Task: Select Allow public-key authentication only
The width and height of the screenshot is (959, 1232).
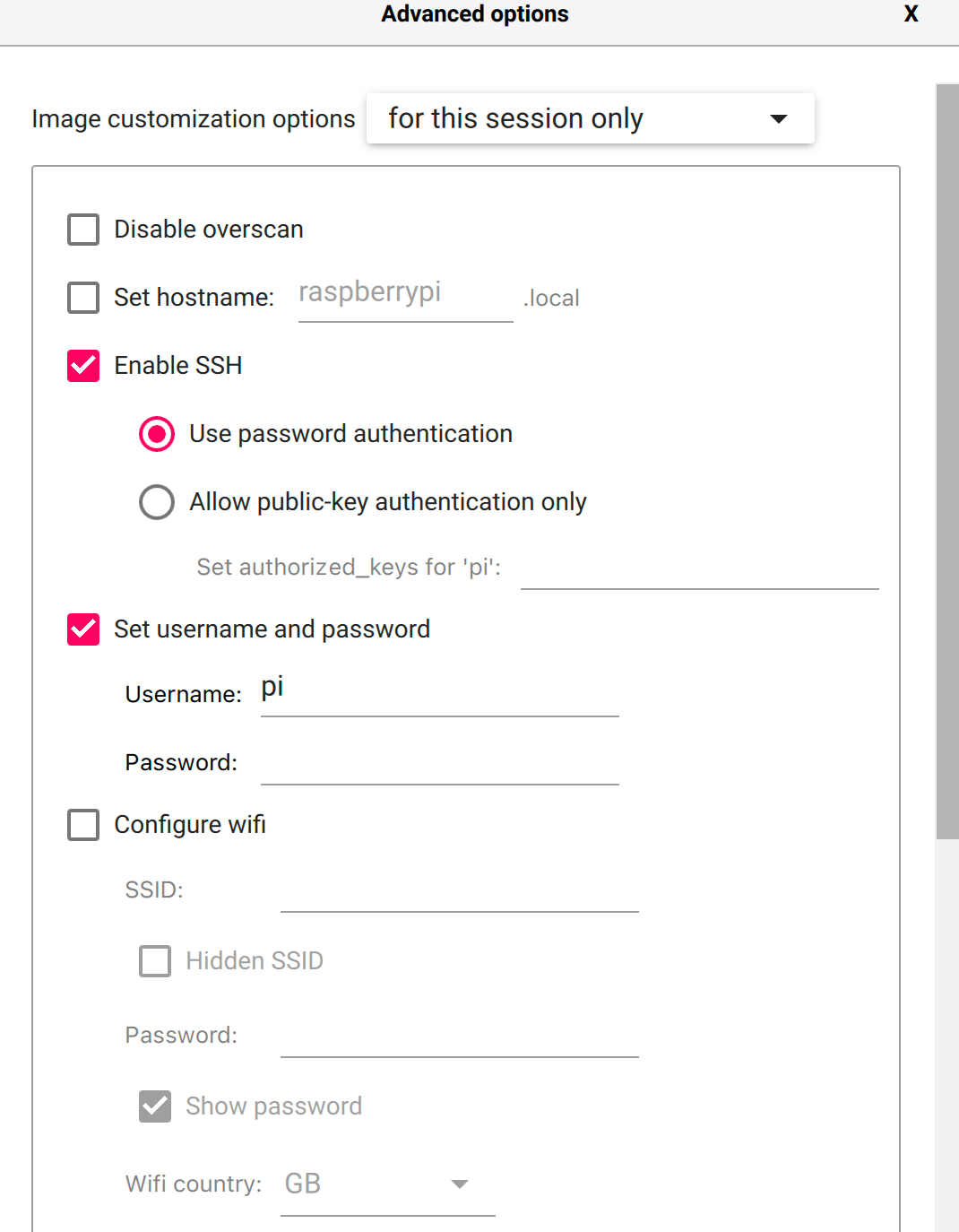Action: [x=156, y=502]
